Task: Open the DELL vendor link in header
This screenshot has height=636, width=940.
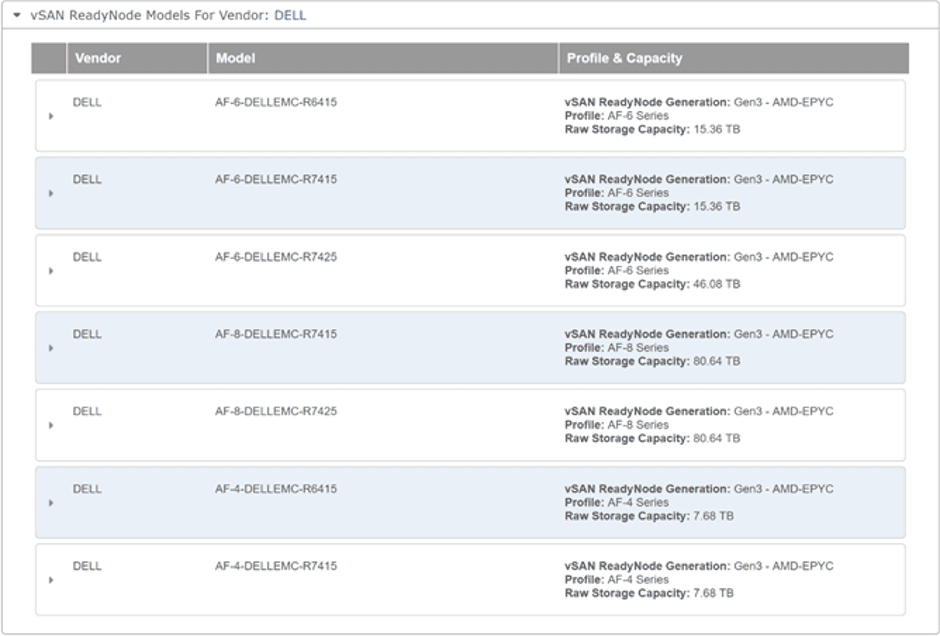Action: [290, 16]
